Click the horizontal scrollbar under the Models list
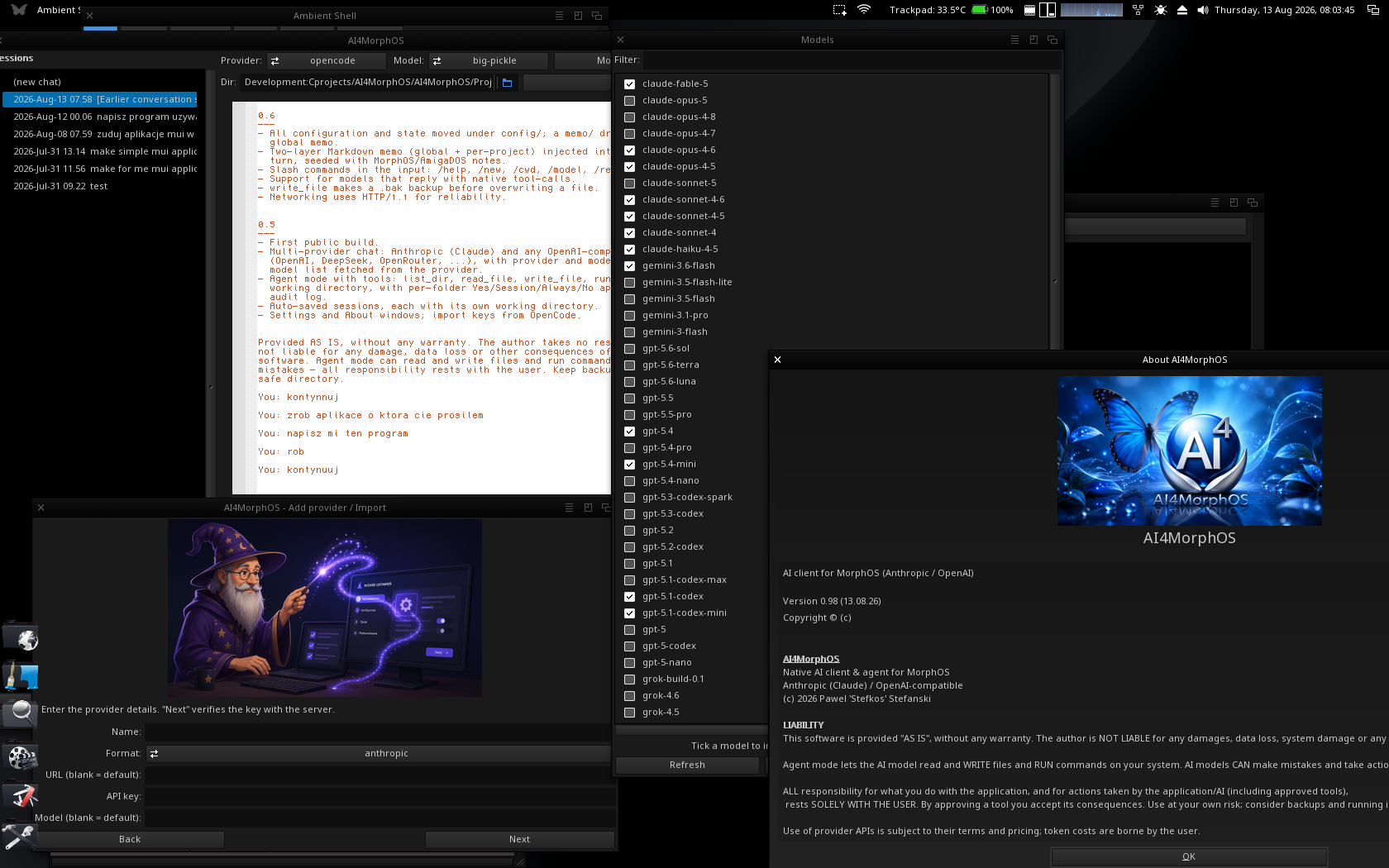This screenshot has height=868, width=1389. tap(691, 730)
